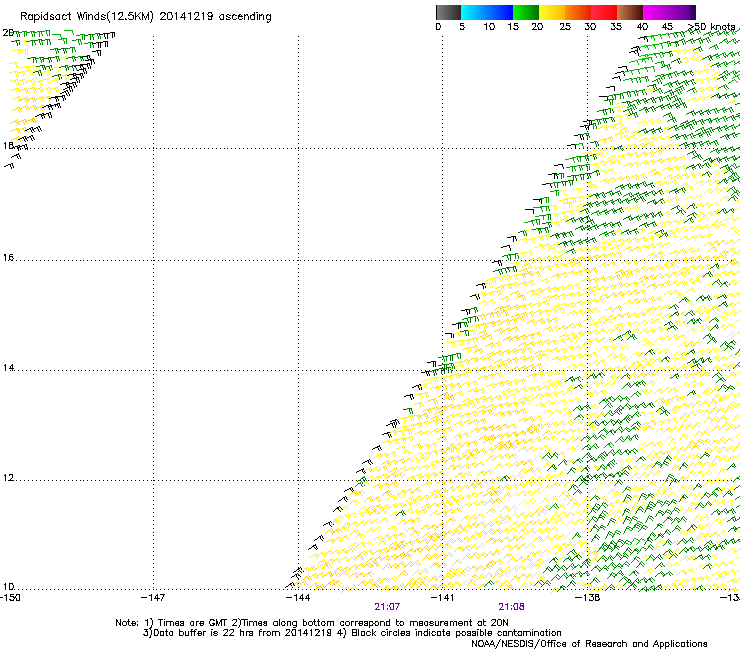Click the legend label '40'
Viewport: 740px width, 650px height.
[x=642, y=27]
